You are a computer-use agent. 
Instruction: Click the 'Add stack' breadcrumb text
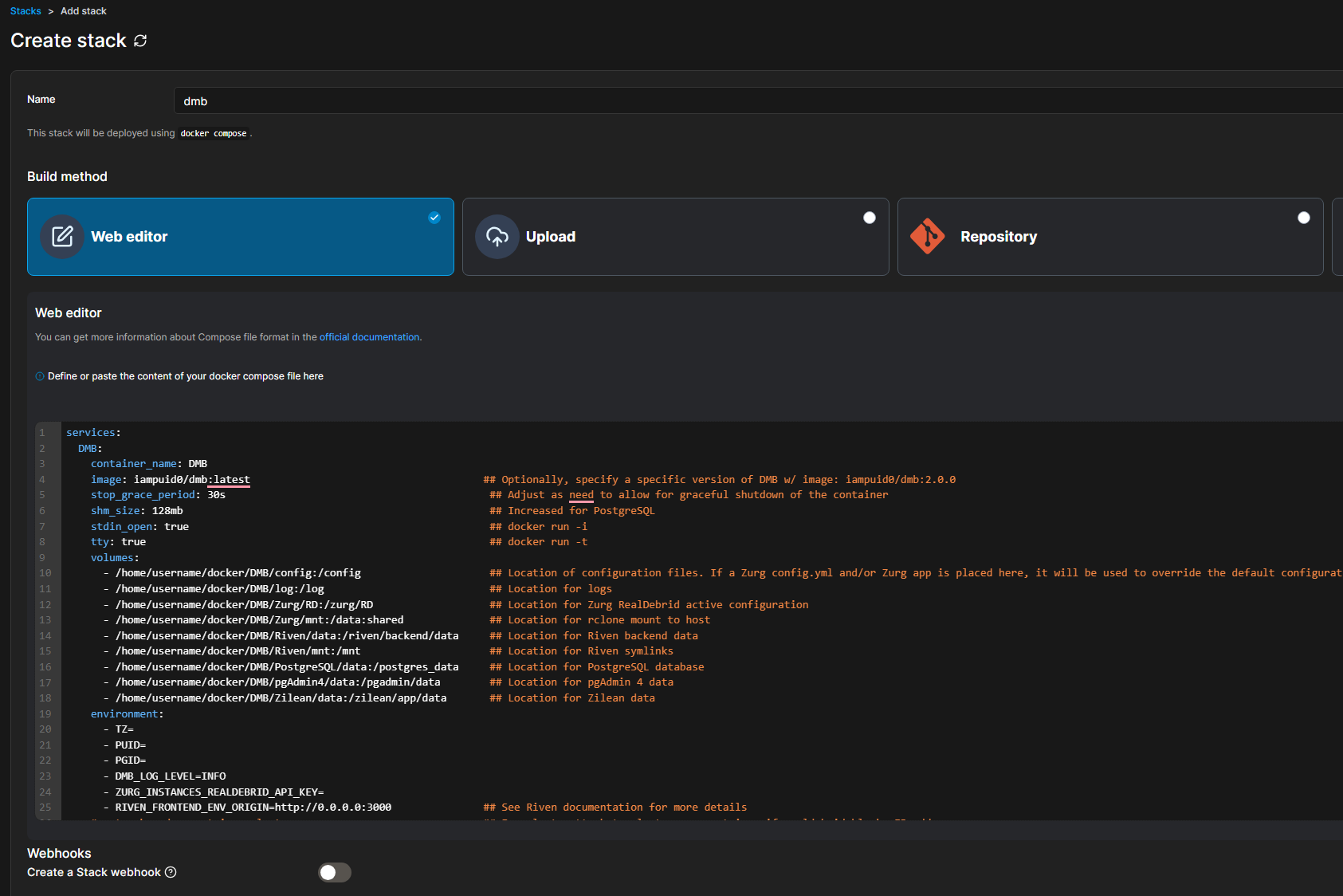84,11
